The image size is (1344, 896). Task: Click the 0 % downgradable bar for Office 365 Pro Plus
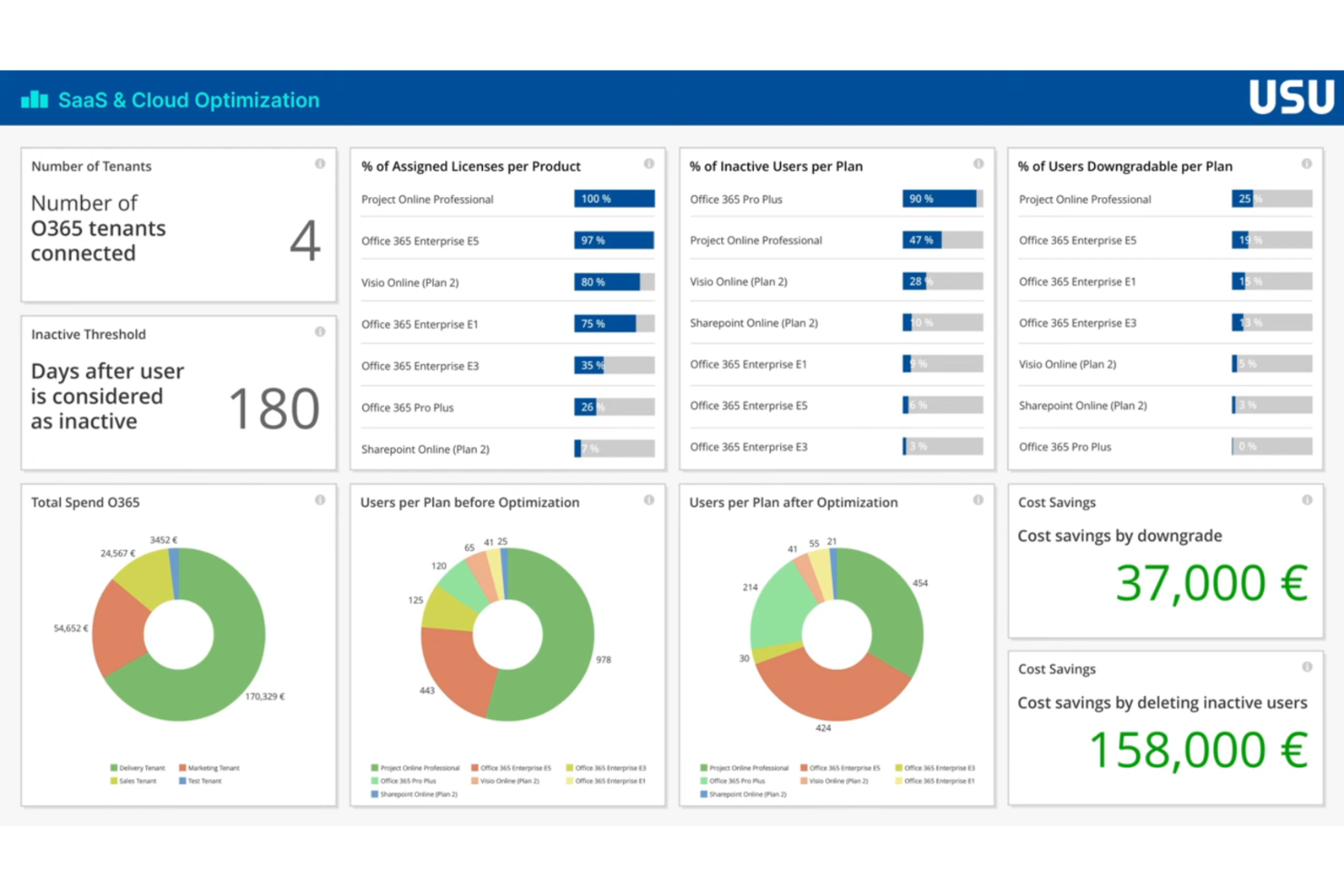click(x=1271, y=447)
